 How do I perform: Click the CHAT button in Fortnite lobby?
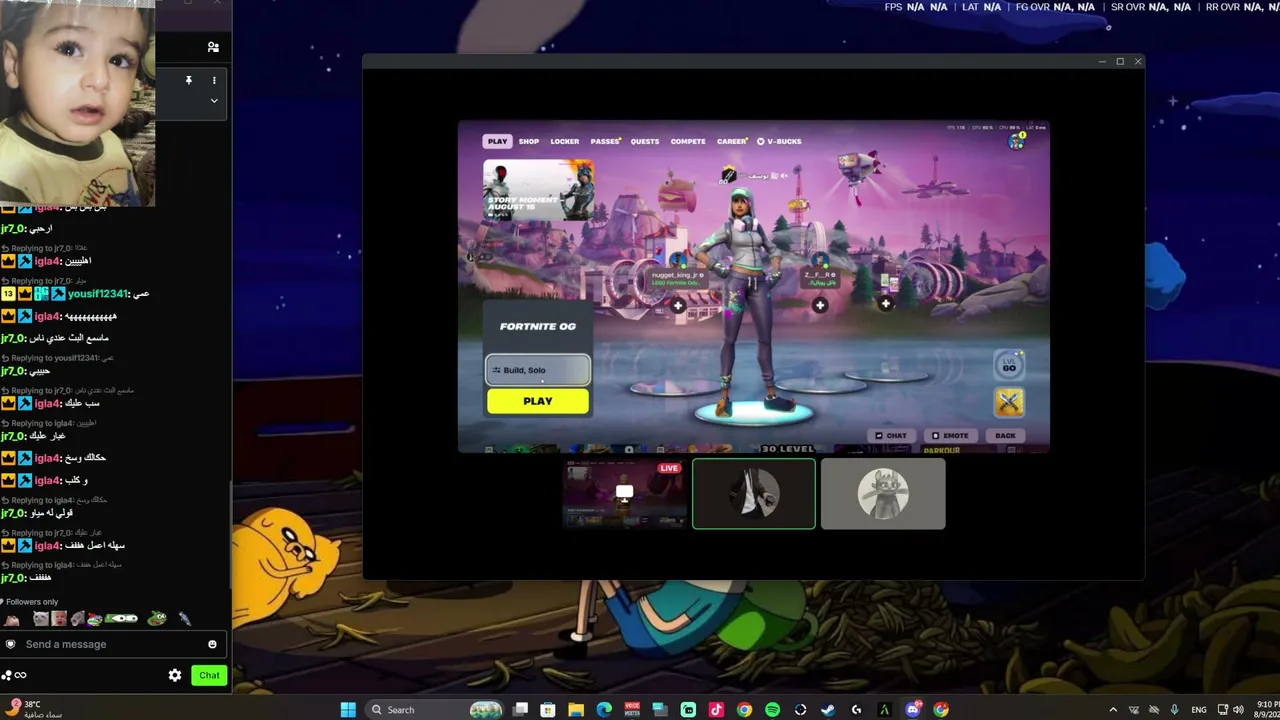(891, 435)
